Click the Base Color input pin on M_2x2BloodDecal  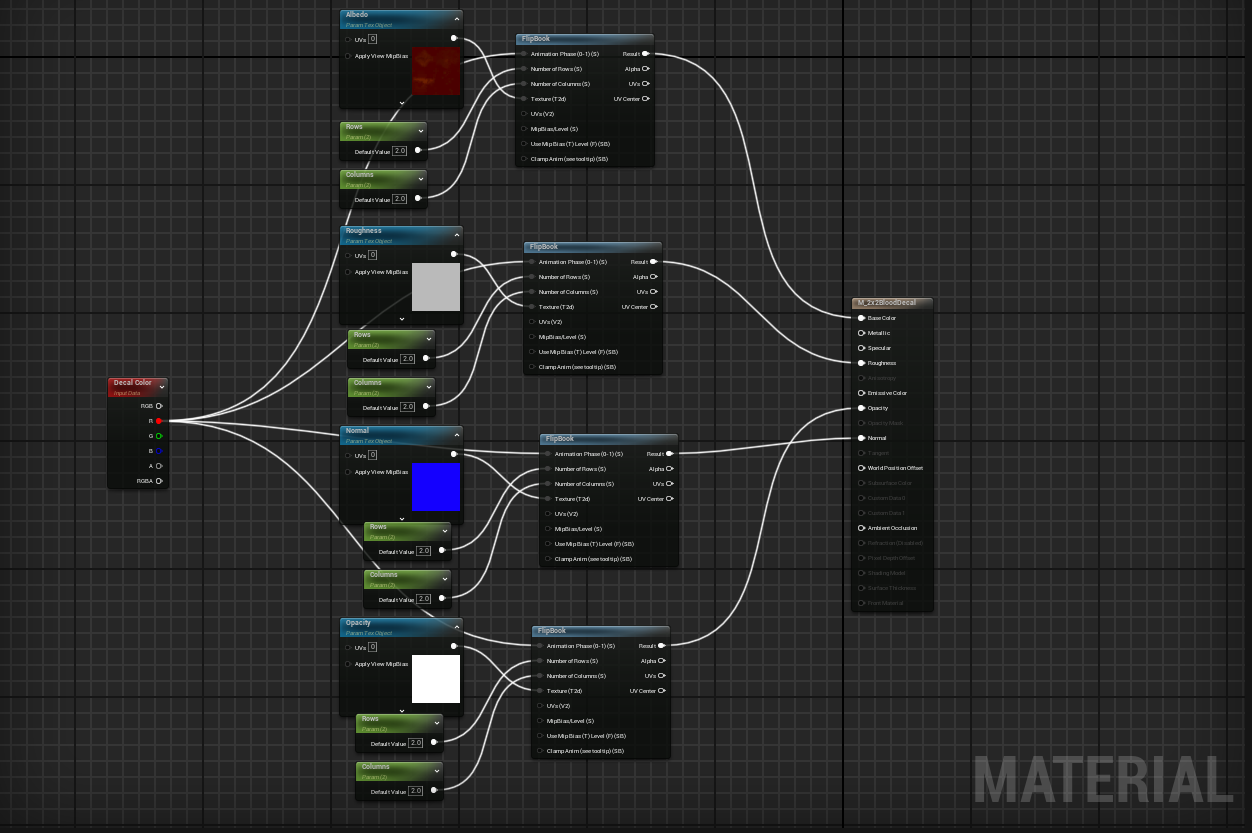coord(861,318)
